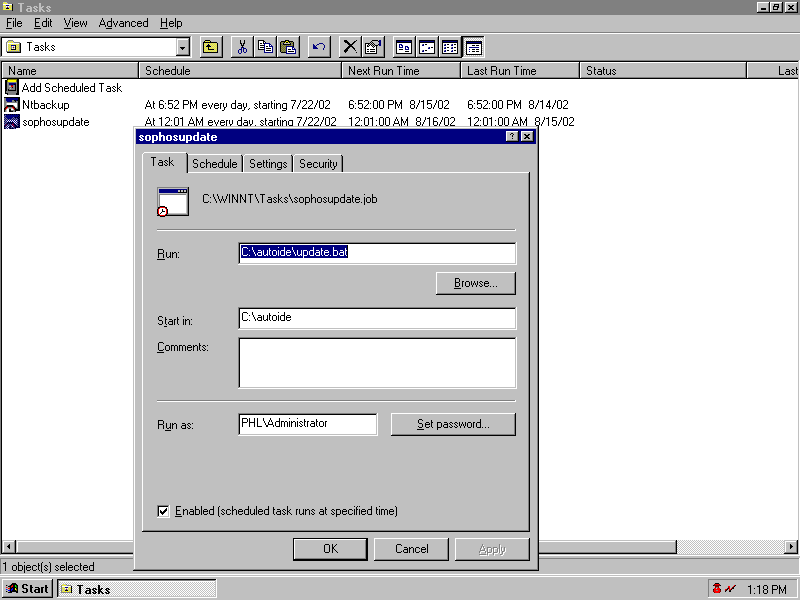
Task: Click the Comments text area
Action: 377,363
